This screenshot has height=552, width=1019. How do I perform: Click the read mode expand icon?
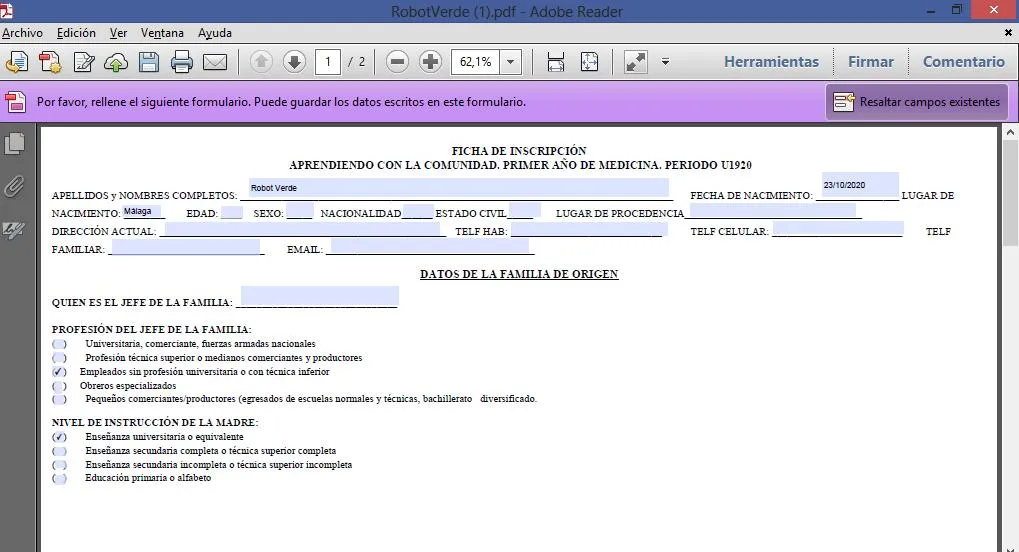(636, 62)
